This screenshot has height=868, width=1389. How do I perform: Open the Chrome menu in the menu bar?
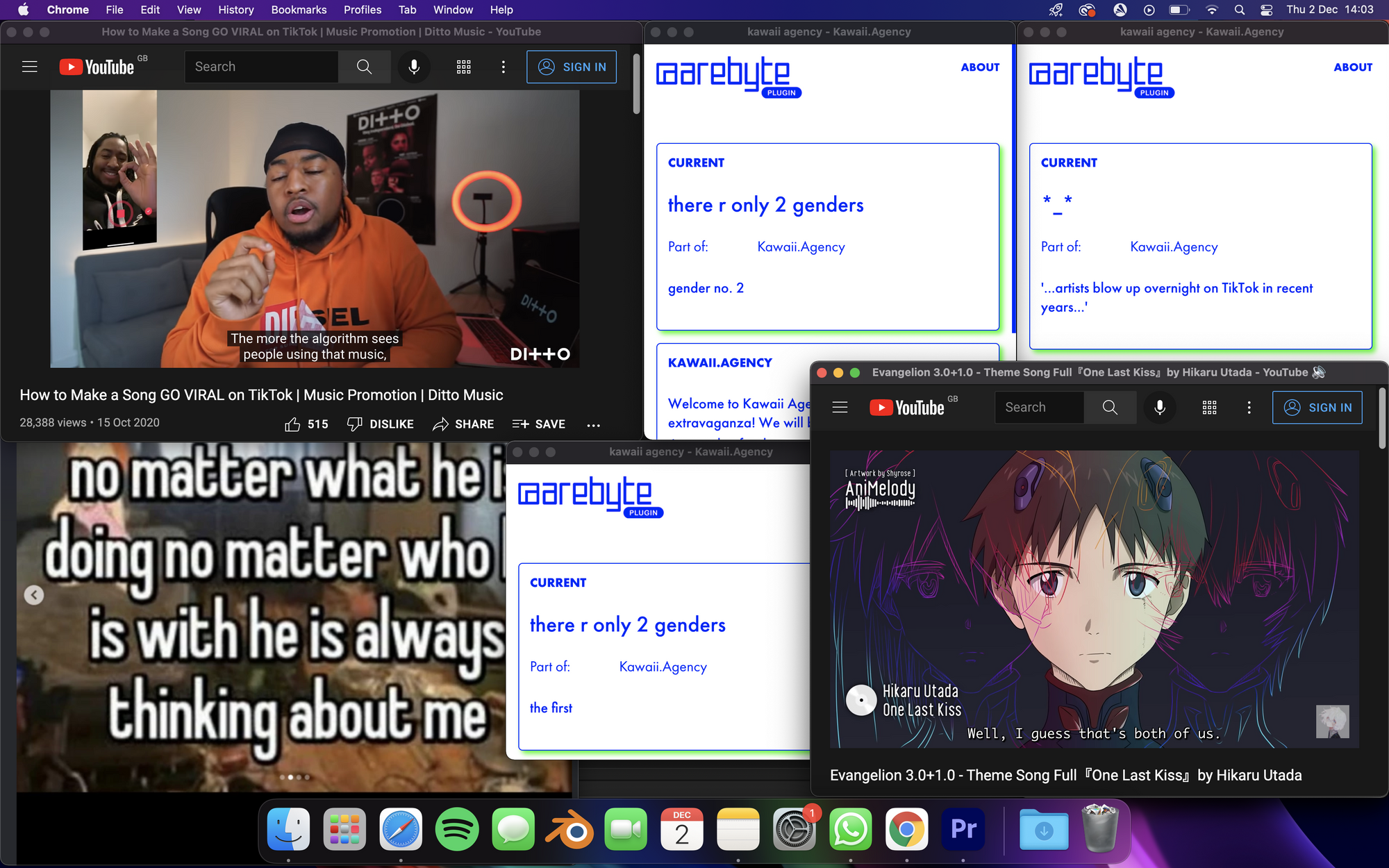(67, 10)
